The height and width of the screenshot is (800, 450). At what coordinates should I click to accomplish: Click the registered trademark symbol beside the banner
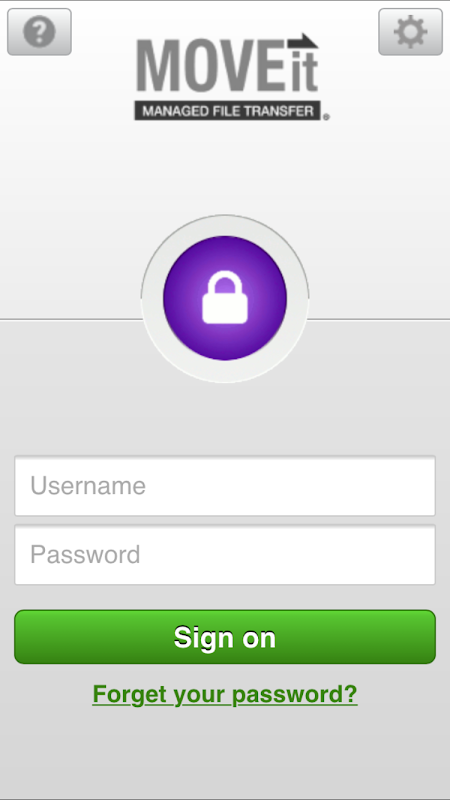pos(326,117)
